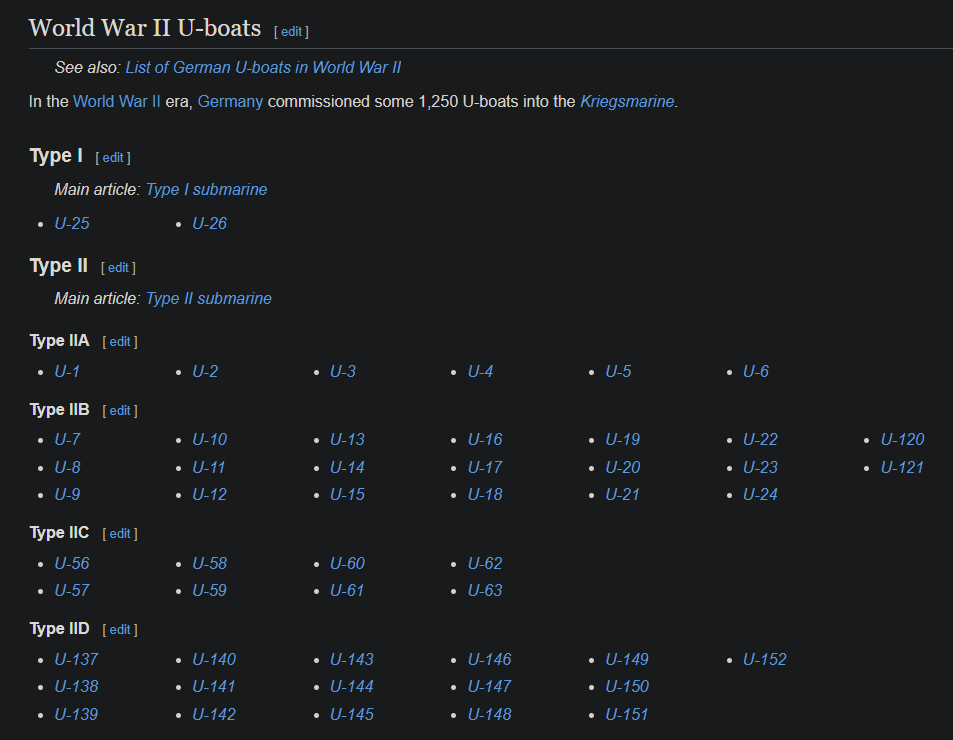Open the U-152 link
953x740 pixels.
pos(765,660)
